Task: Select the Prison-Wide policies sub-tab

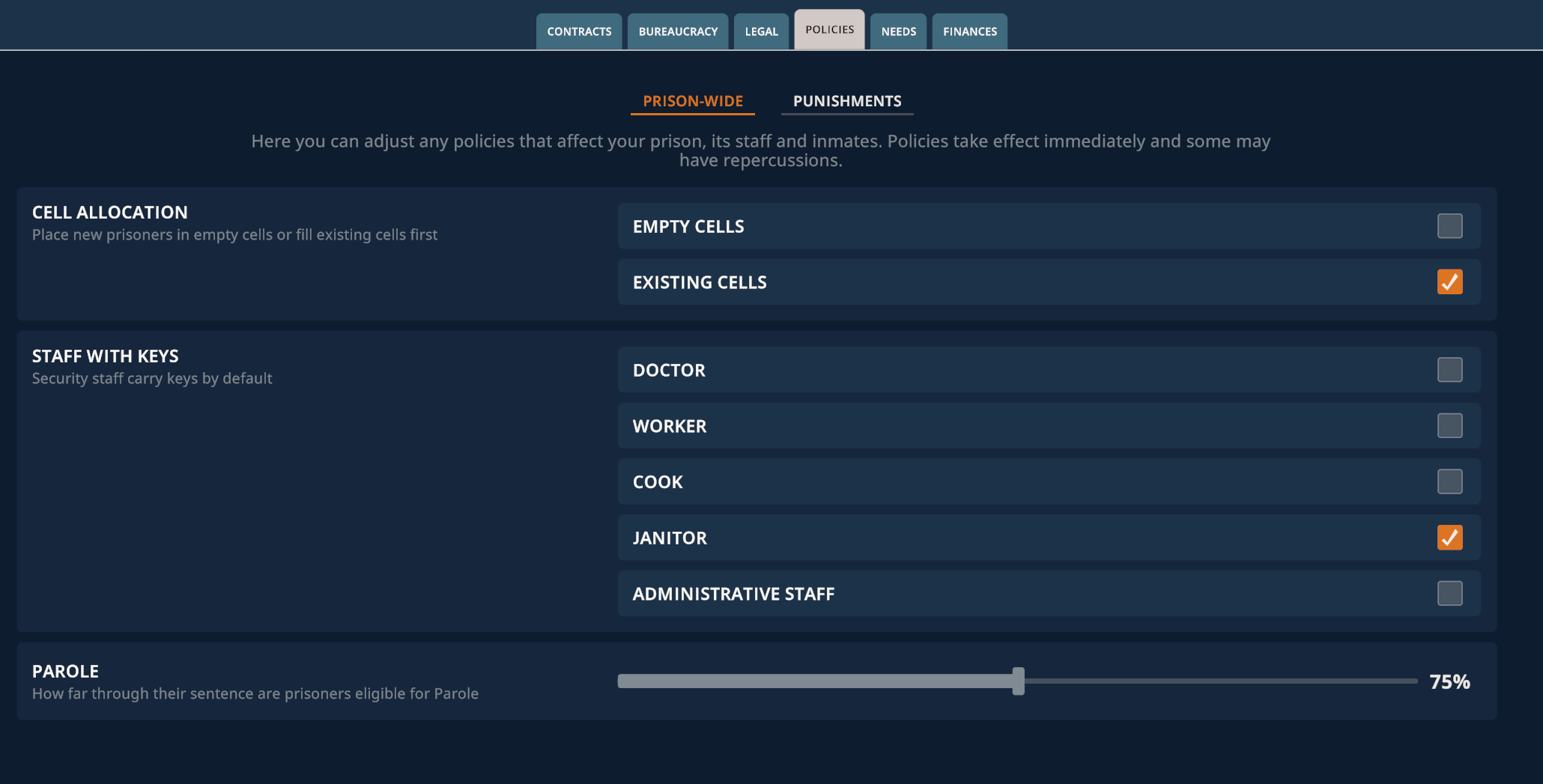Action: click(693, 101)
